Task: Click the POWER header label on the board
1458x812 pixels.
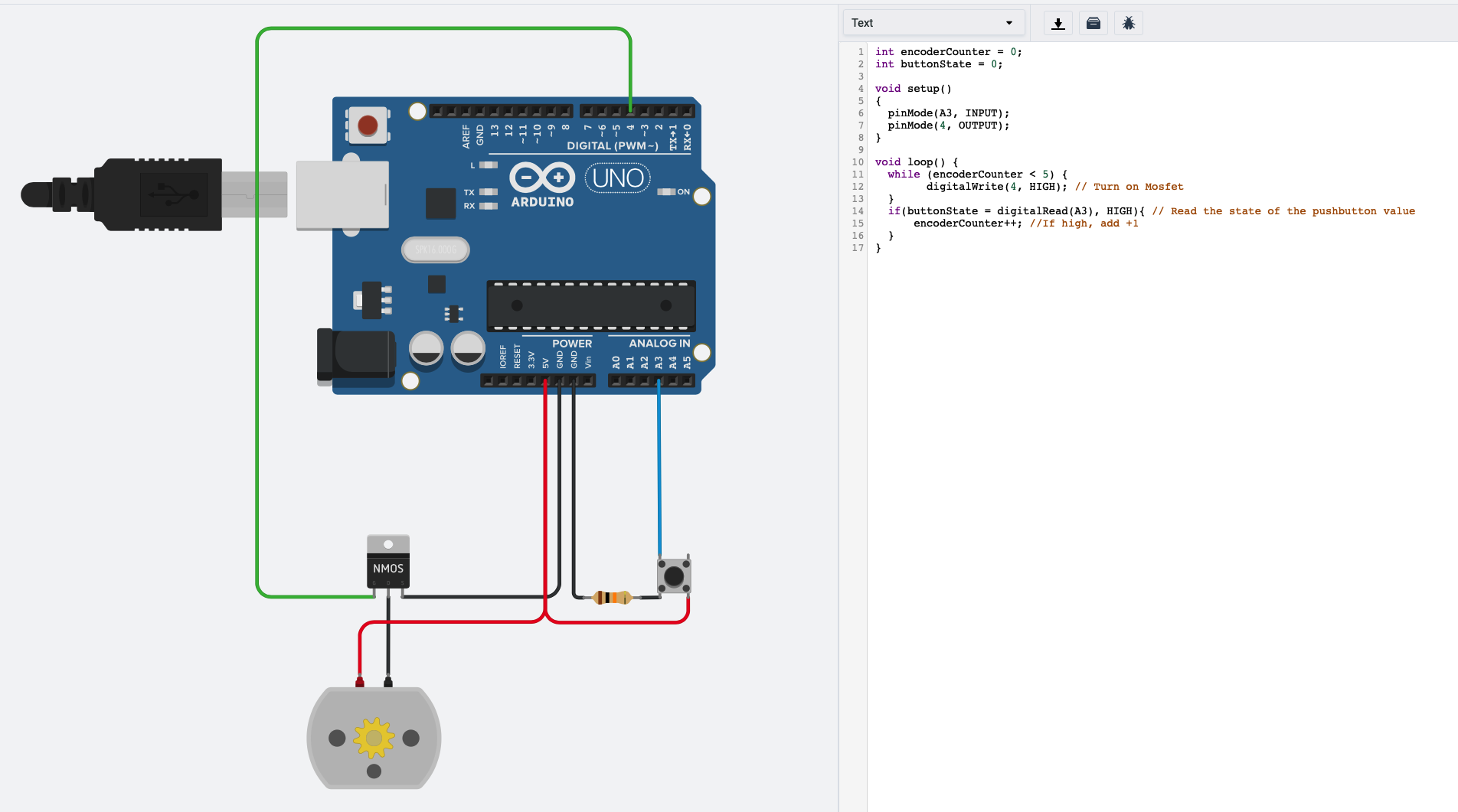Action: [x=572, y=344]
